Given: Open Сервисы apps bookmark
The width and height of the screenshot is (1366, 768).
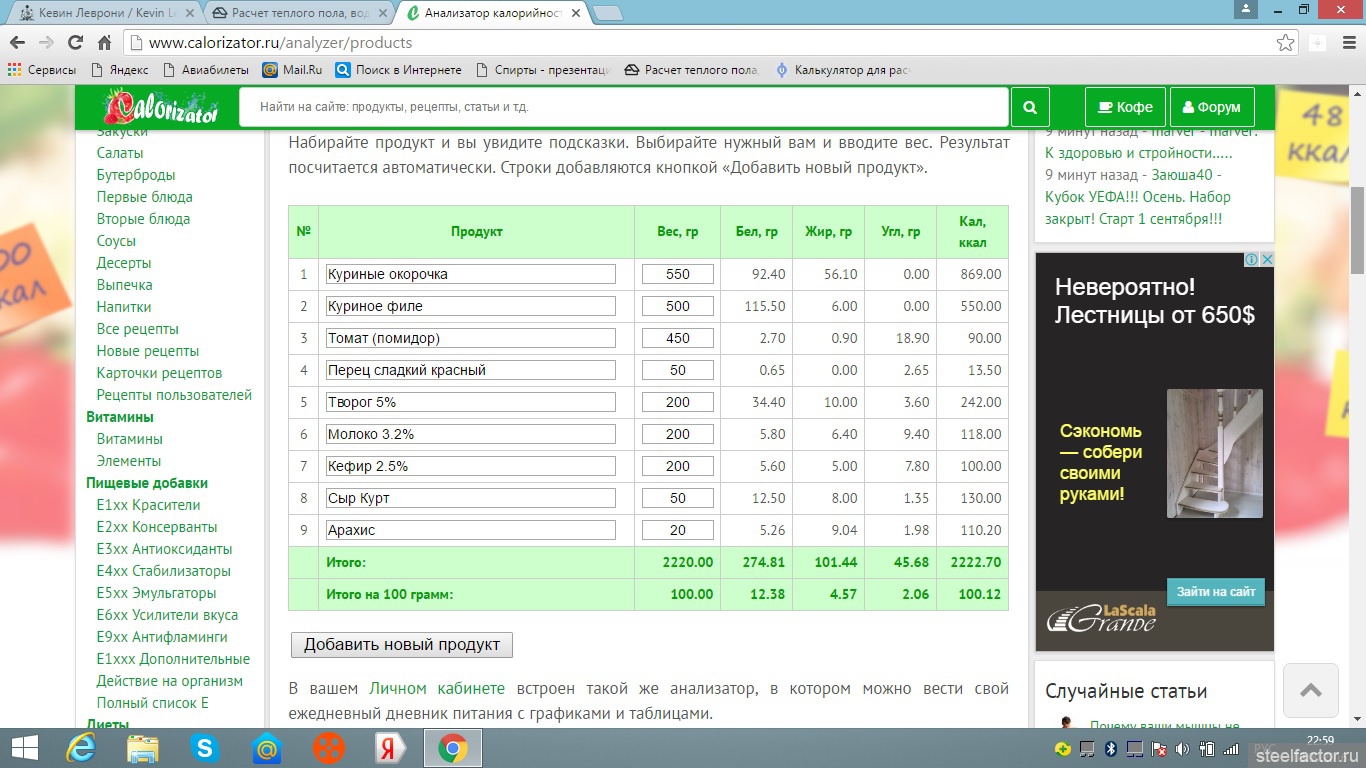Looking at the screenshot, I should pos(42,70).
